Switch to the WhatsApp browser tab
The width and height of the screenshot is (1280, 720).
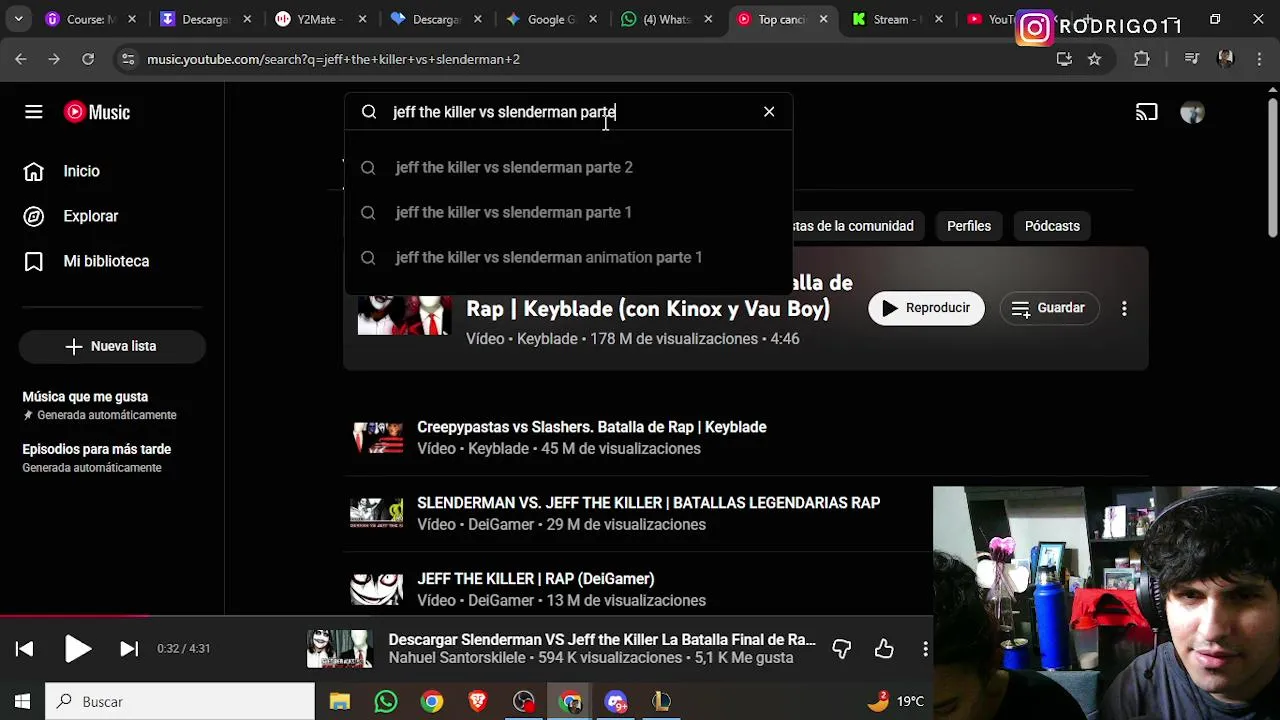click(665, 19)
